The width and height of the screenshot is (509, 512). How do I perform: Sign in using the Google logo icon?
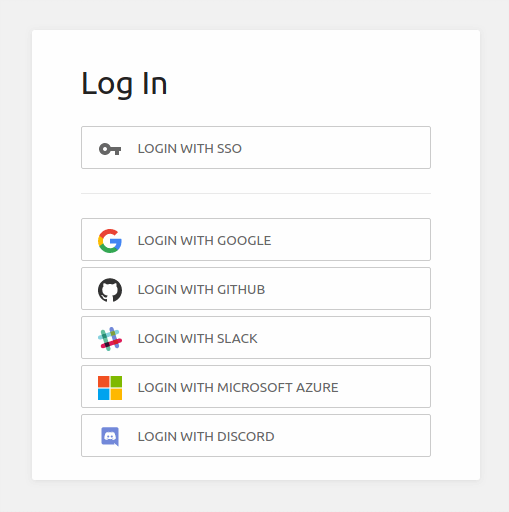110,241
